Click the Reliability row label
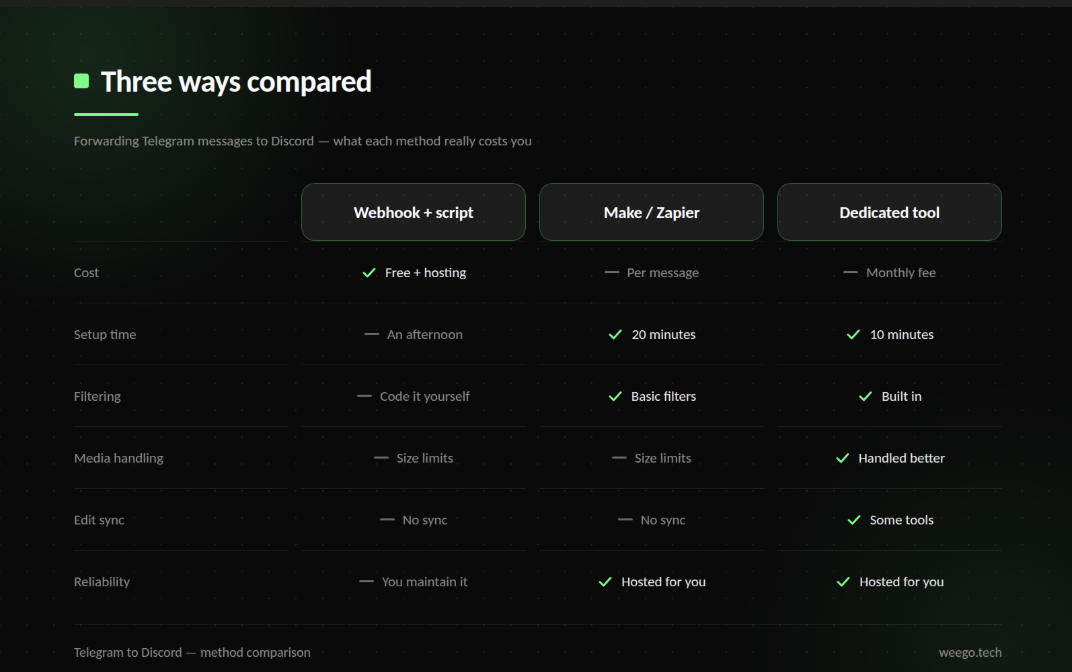Screen dimensions: 1072x672 coord(102,582)
